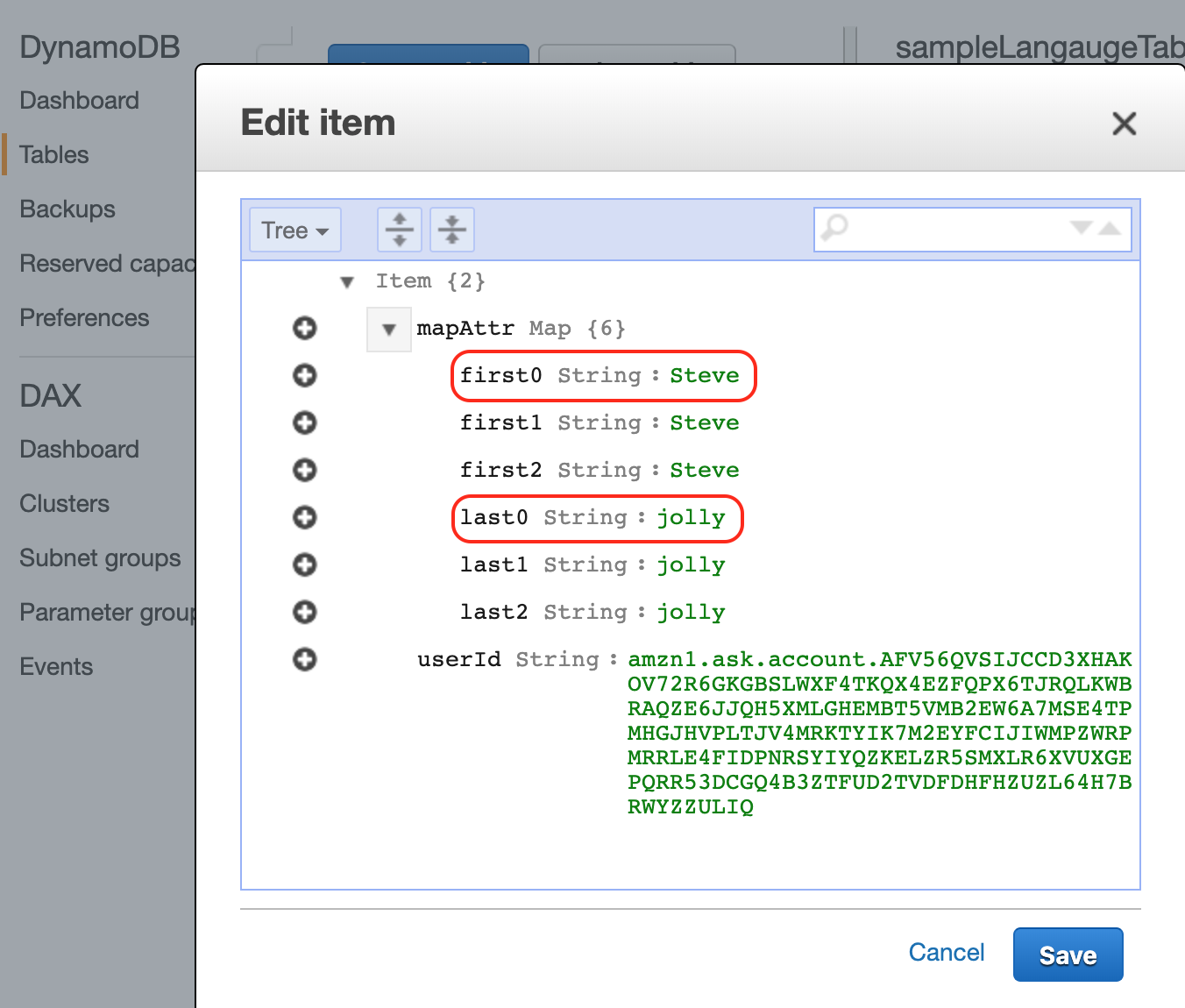Click plus icon beside last1 row
This screenshot has width=1185, height=1008.
[x=305, y=565]
